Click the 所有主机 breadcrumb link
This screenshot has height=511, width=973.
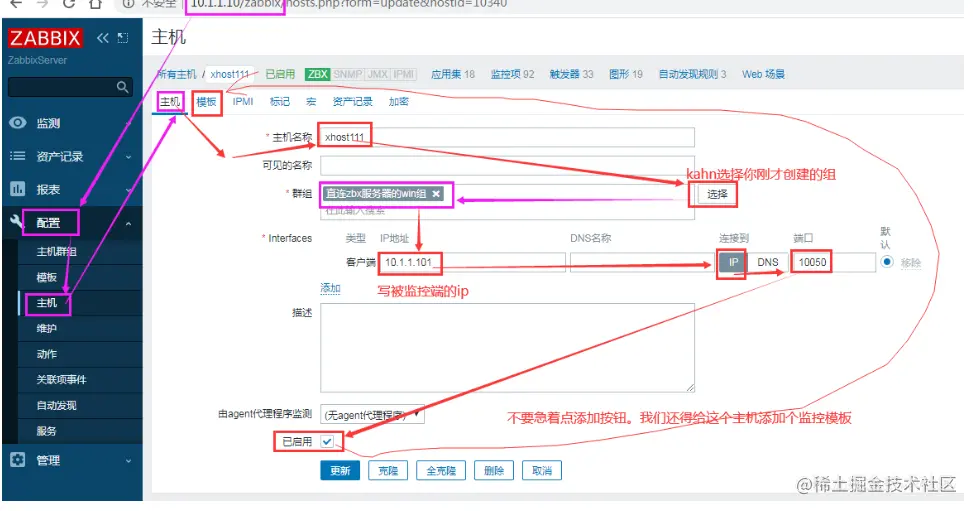click(177, 75)
